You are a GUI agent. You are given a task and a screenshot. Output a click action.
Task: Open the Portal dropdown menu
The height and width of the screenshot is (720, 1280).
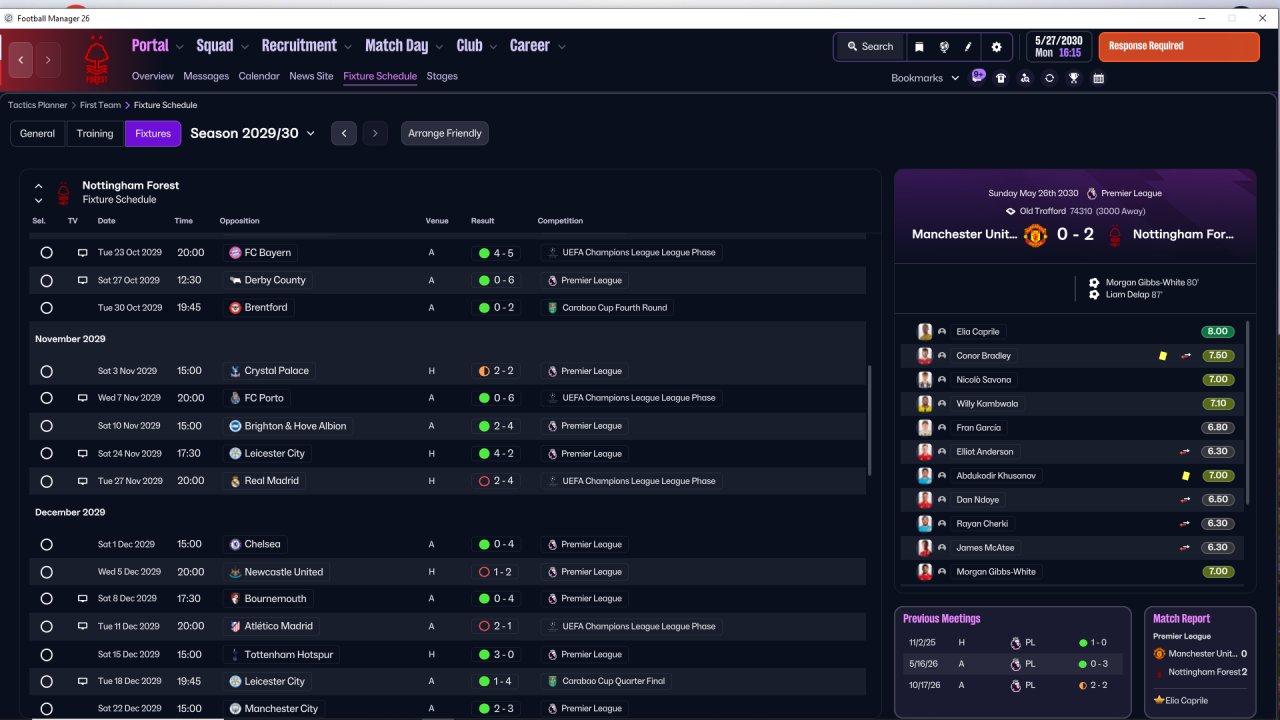click(158, 46)
